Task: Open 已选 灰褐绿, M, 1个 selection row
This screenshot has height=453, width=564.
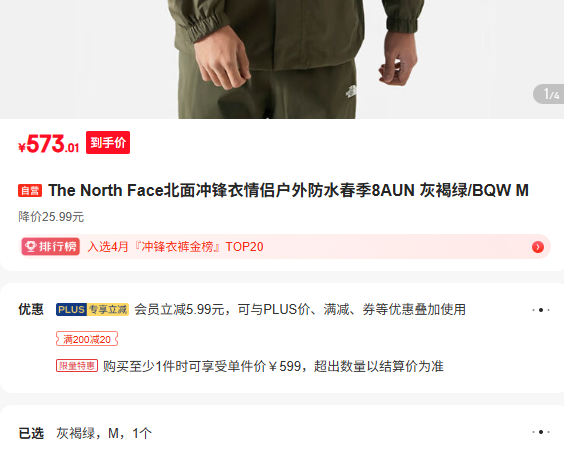Action: click(x=284, y=433)
